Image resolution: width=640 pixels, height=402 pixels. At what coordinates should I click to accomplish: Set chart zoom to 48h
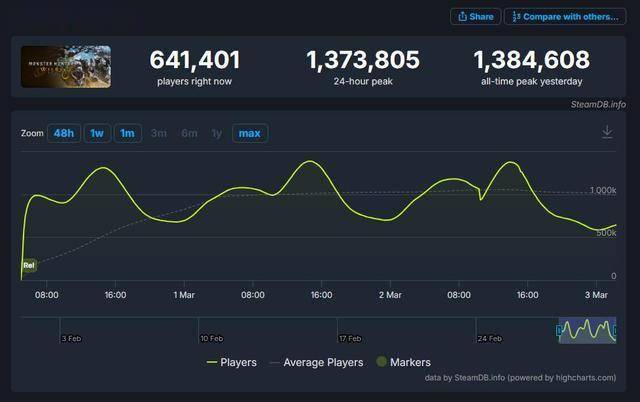(x=64, y=133)
